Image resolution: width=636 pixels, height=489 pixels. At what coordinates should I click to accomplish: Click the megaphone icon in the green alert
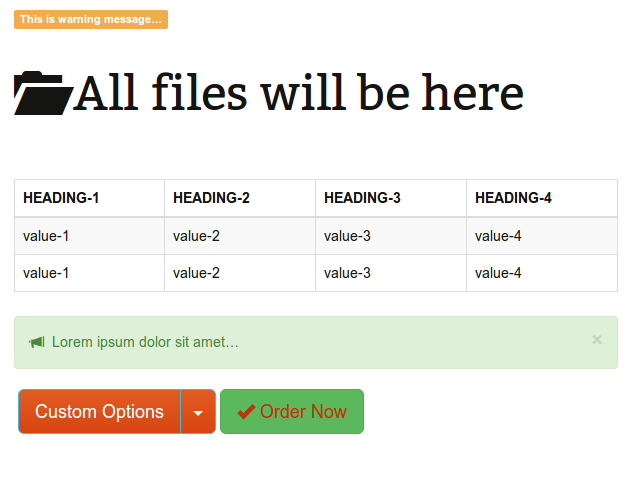37,342
